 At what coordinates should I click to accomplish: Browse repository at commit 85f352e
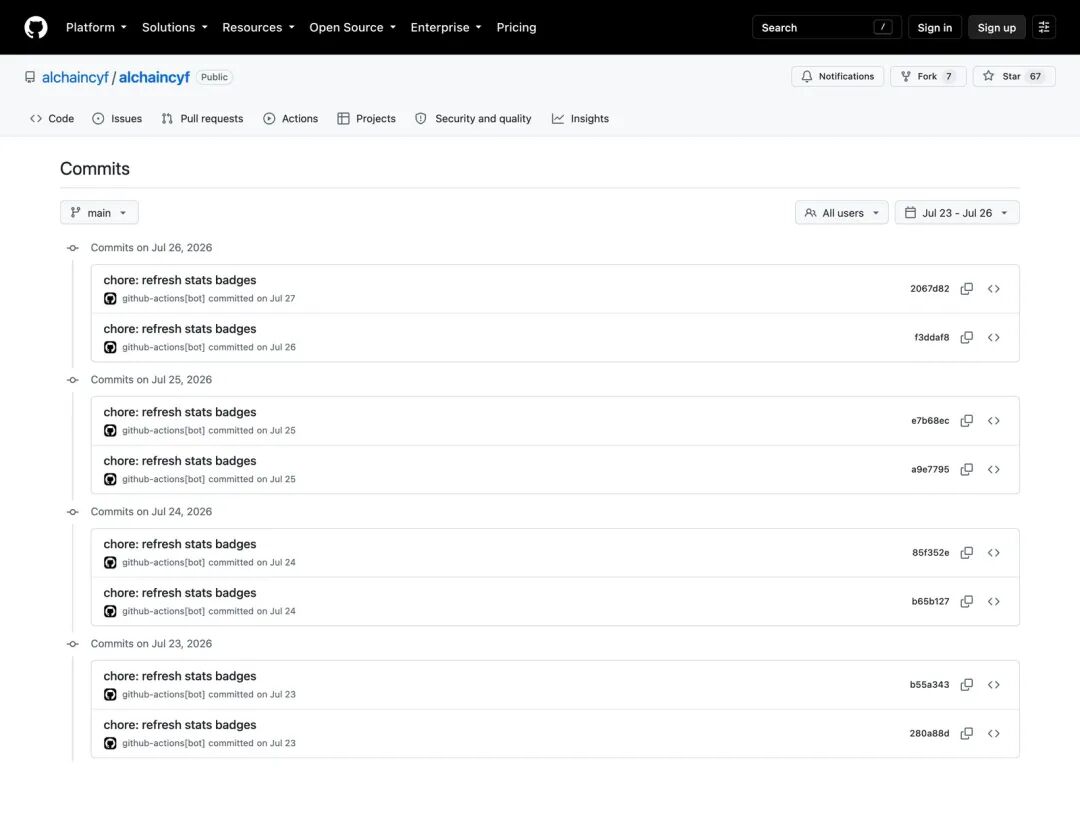[x=993, y=553]
